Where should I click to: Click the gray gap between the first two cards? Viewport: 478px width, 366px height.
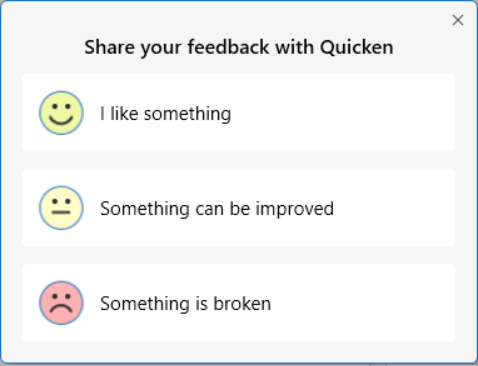(x=239, y=160)
